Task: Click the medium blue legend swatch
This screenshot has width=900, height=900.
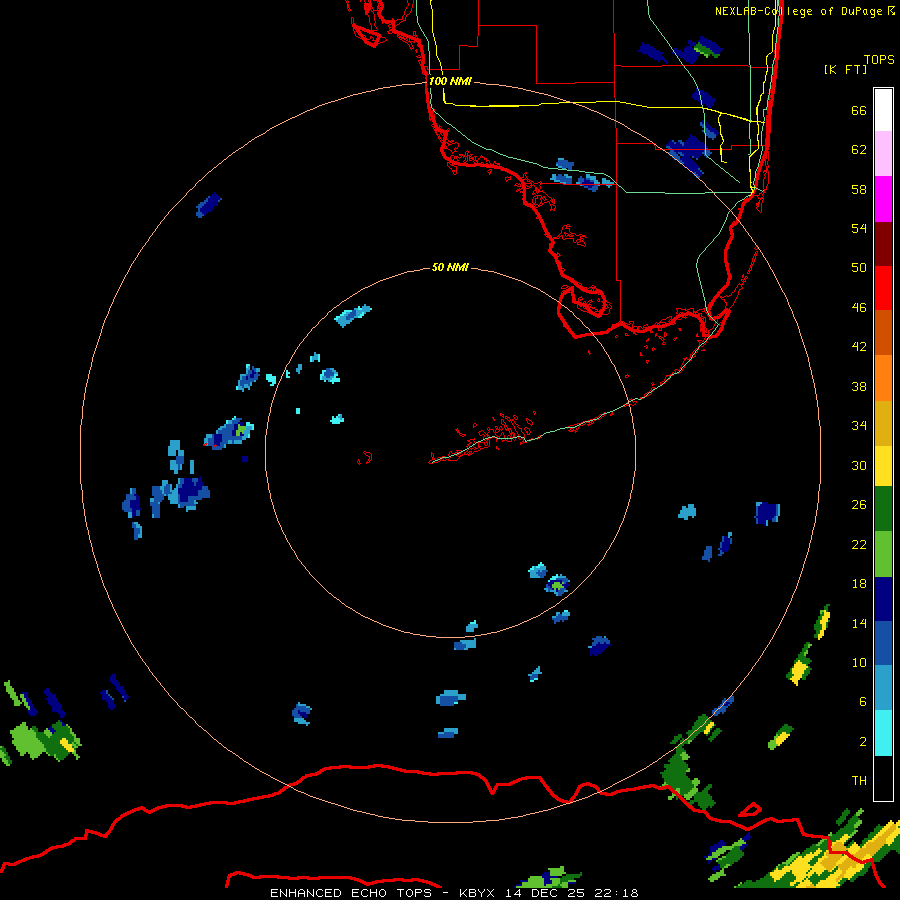Action: point(883,643)
